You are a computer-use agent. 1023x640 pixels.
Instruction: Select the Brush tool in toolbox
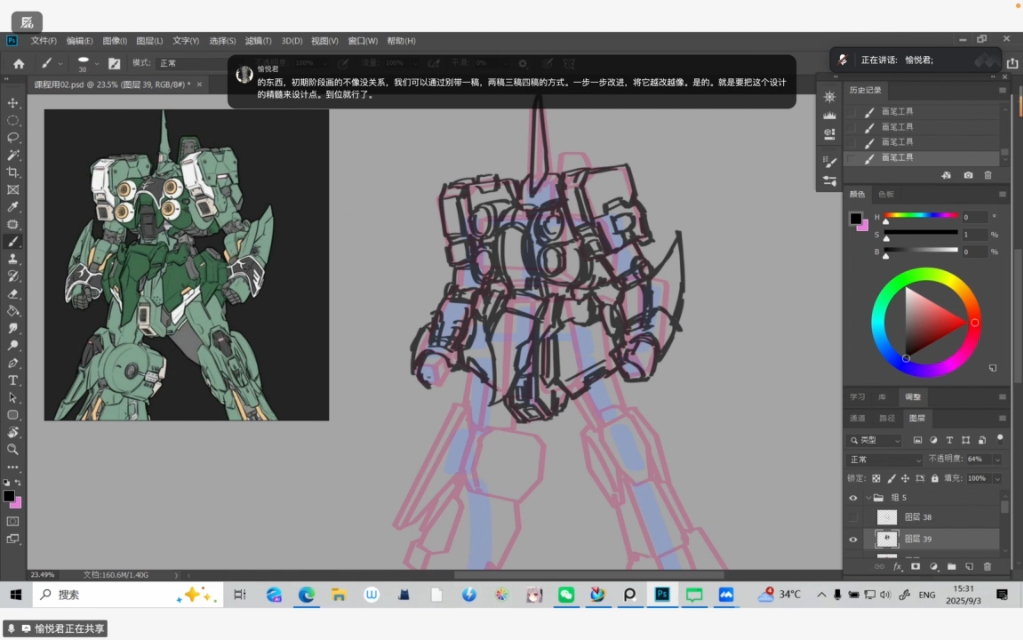tap(13, 241)
